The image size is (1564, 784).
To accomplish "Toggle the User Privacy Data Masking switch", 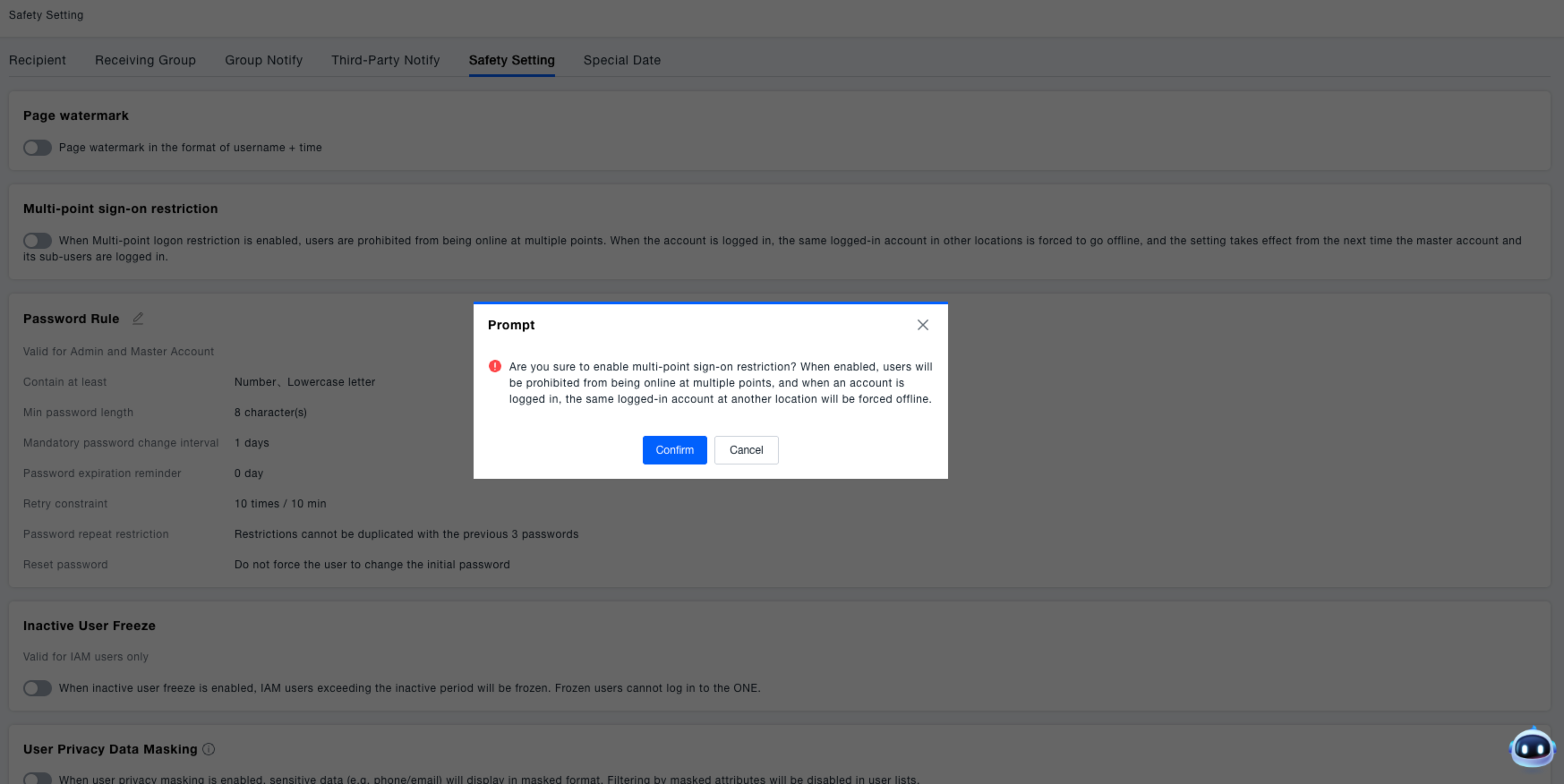I will (38, 778).
